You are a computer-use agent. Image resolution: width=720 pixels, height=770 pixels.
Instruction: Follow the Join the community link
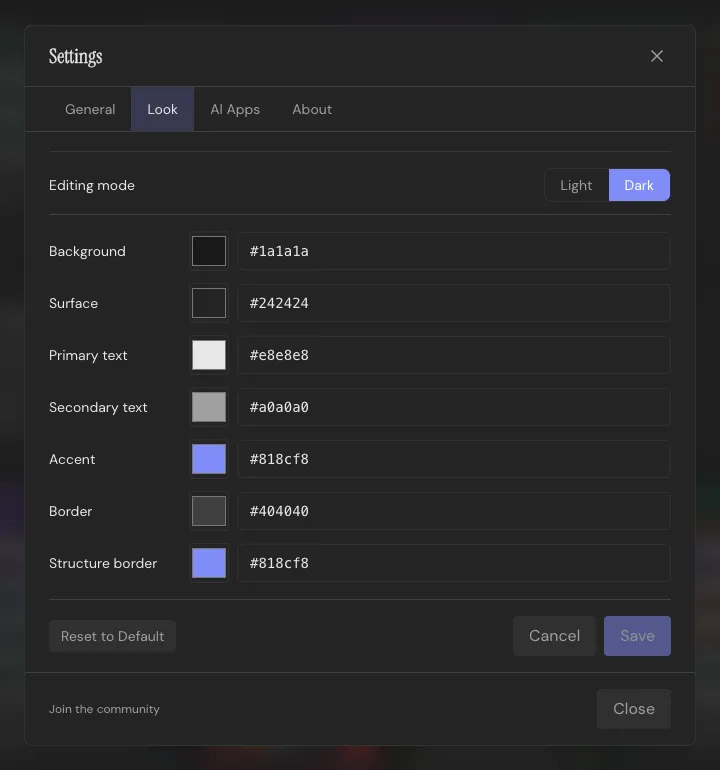(x=104, y=709)
